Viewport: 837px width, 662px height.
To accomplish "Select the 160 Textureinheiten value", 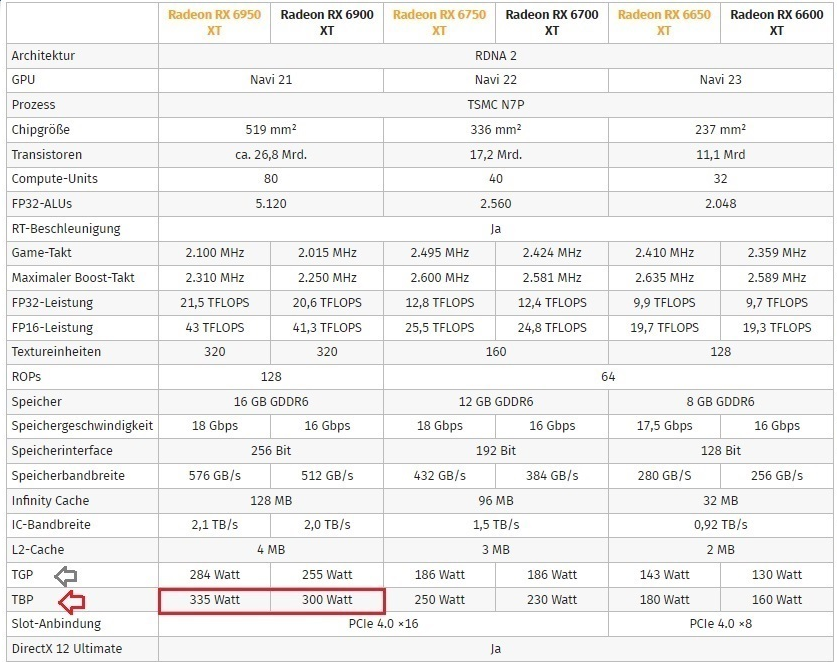I will [x=496, y=352].
